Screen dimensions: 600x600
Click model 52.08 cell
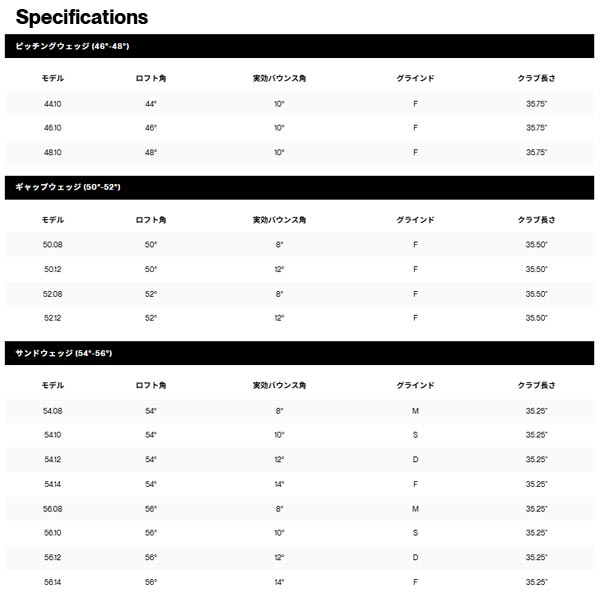point(53,294)
